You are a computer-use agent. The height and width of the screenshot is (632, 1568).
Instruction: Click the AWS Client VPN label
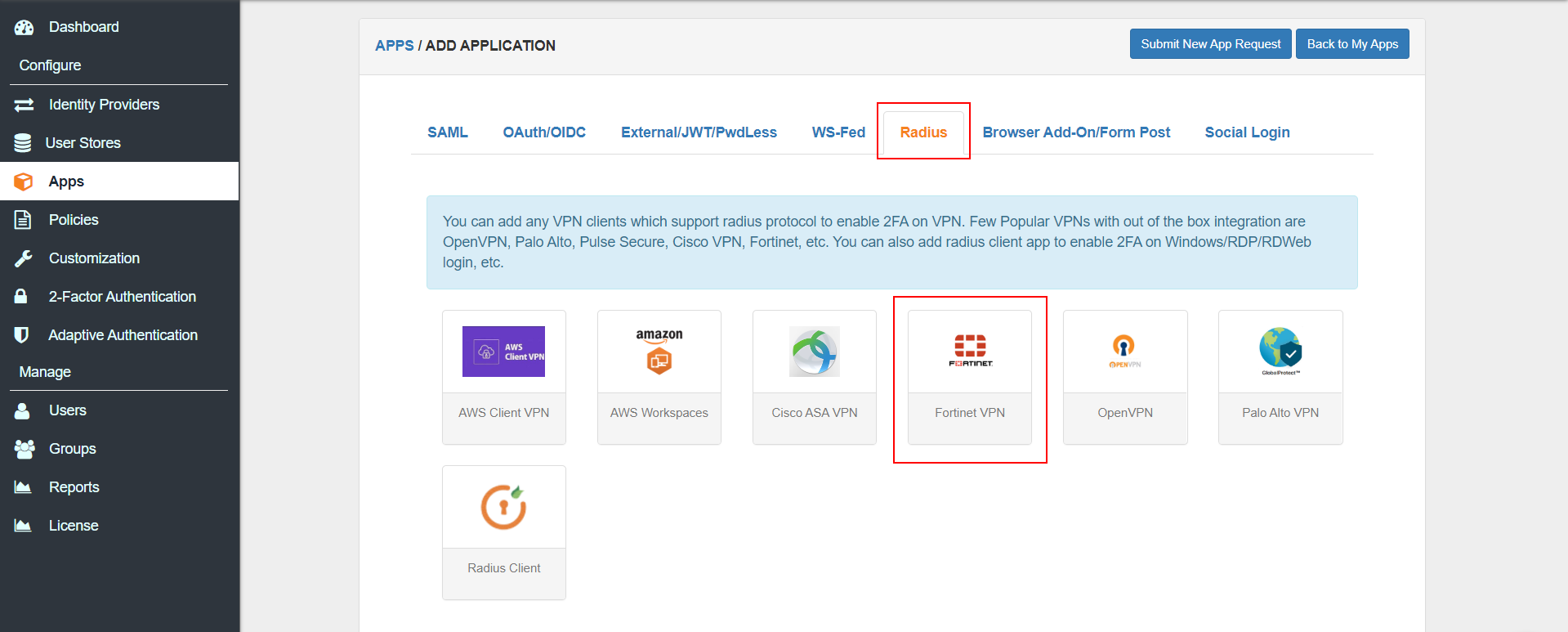503,413
